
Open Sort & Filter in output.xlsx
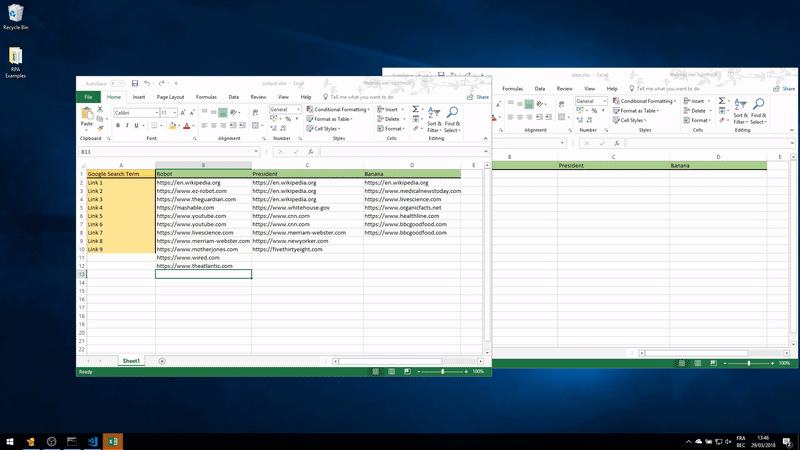point(434,119)
